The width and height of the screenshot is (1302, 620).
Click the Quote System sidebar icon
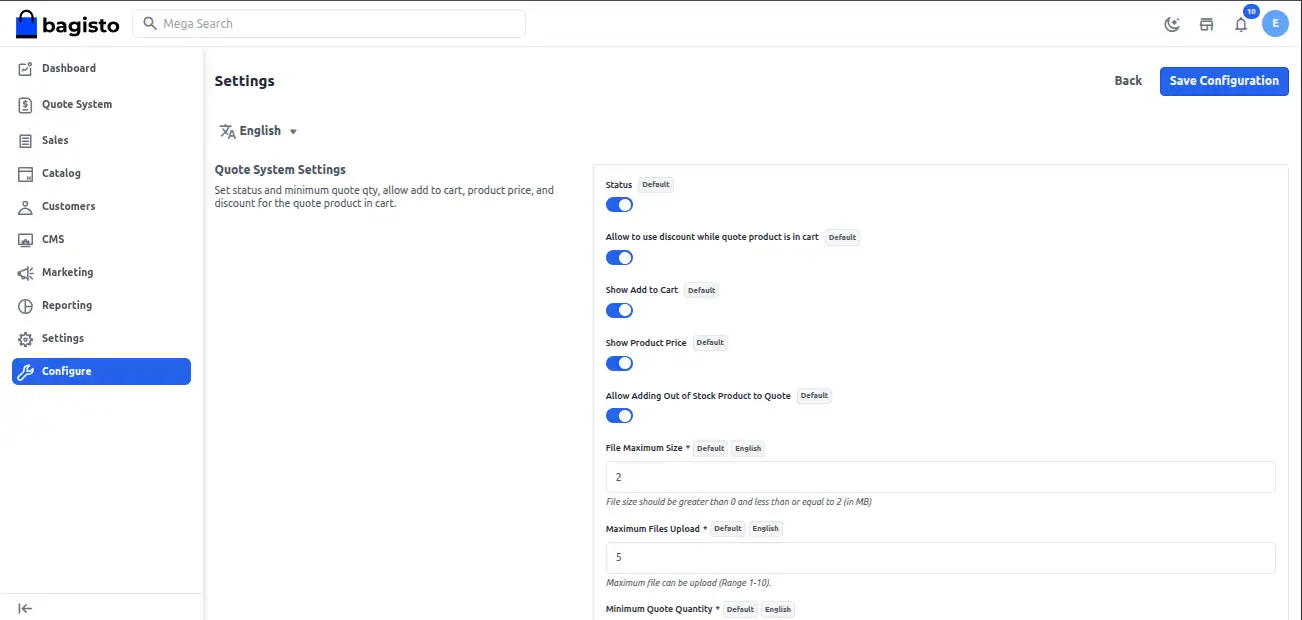pos(26,105)
